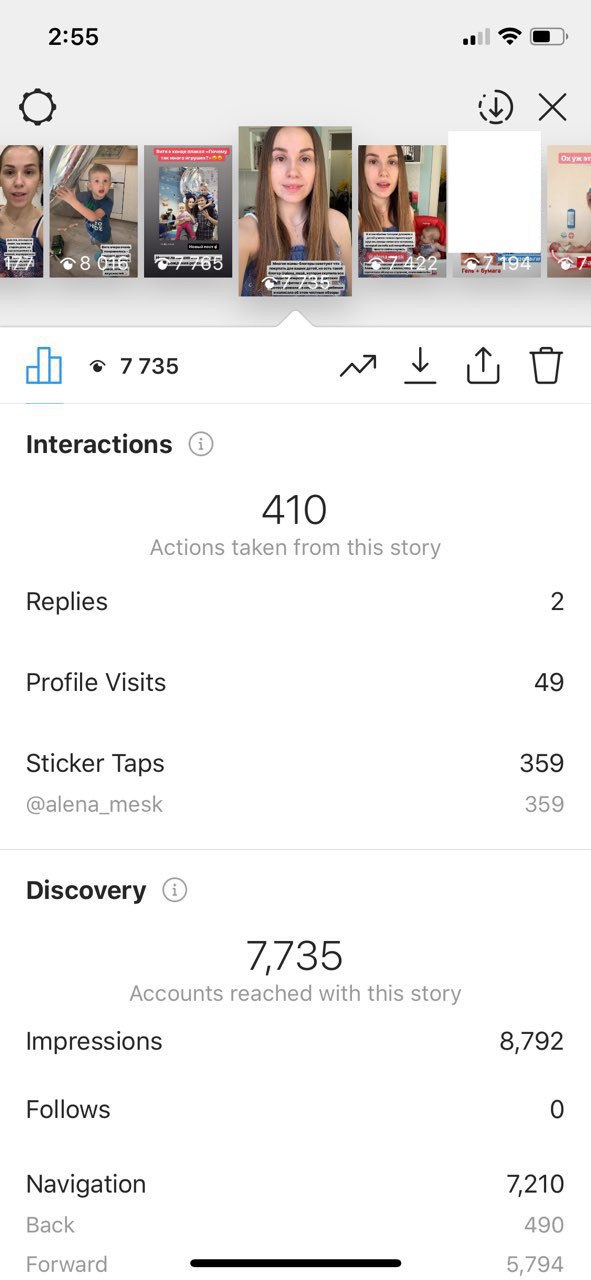Select story thumbnail with 7 422 views

tap(402, 211)
